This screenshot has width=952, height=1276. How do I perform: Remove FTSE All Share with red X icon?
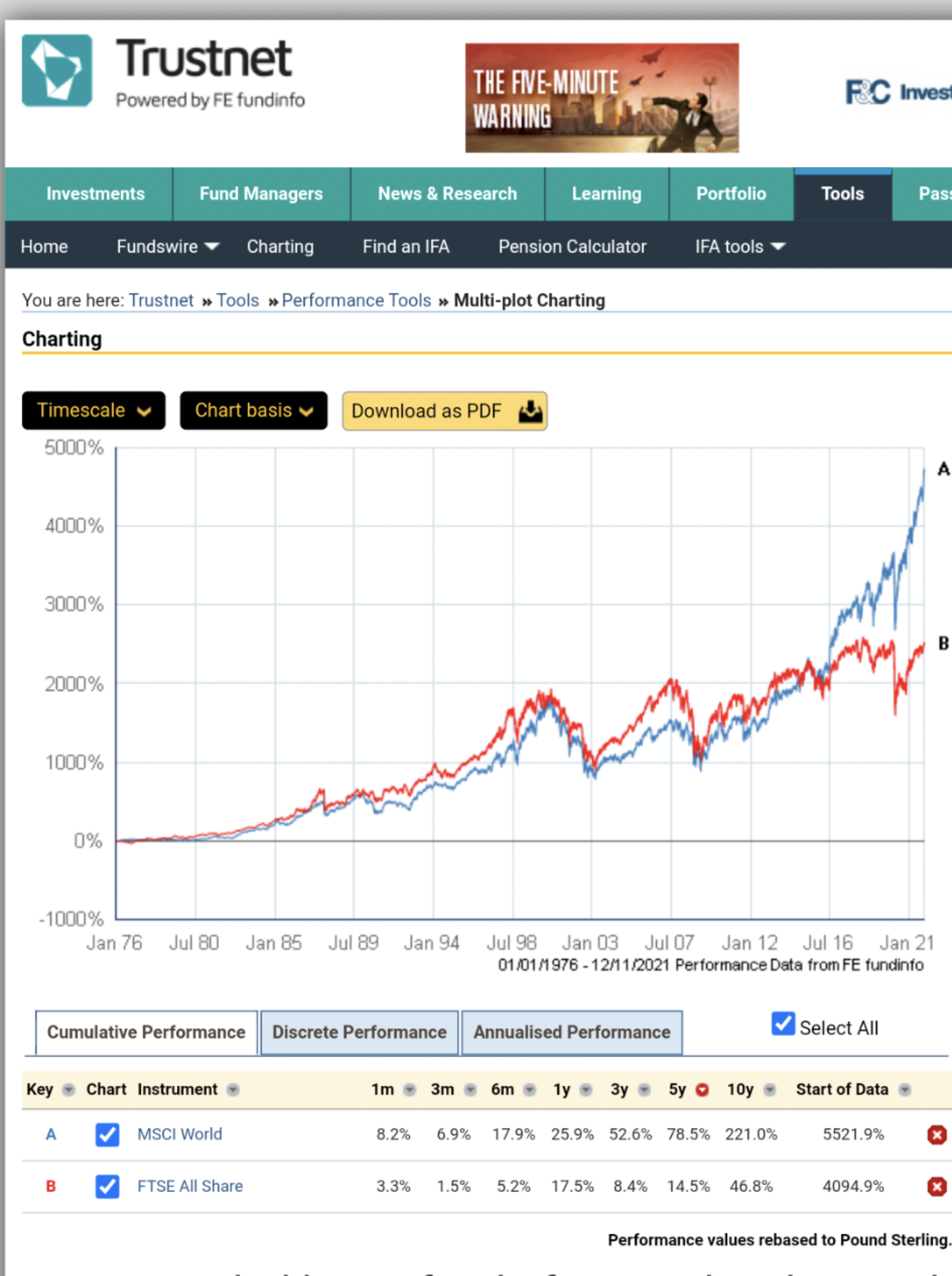coord(936,1186)
